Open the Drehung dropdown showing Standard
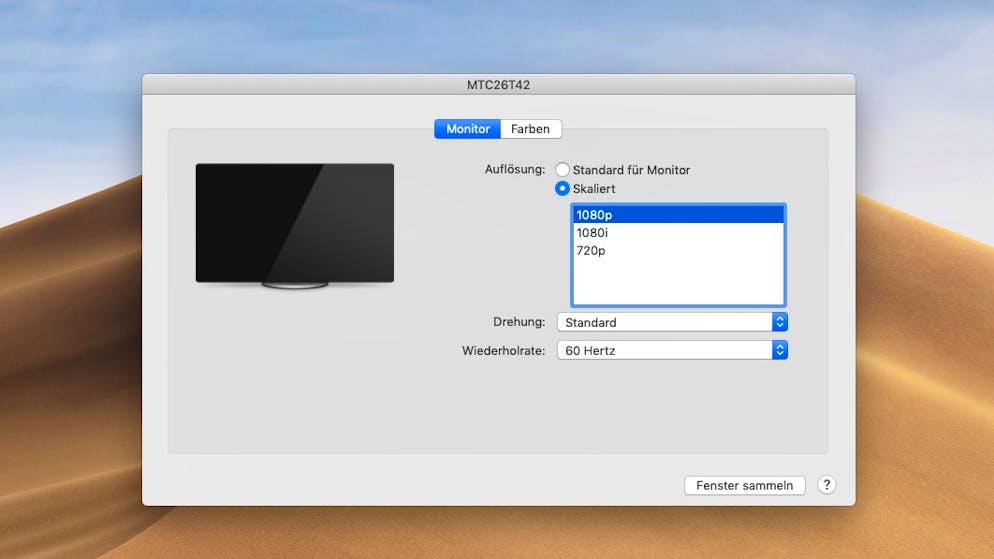 tap(673, 322)
